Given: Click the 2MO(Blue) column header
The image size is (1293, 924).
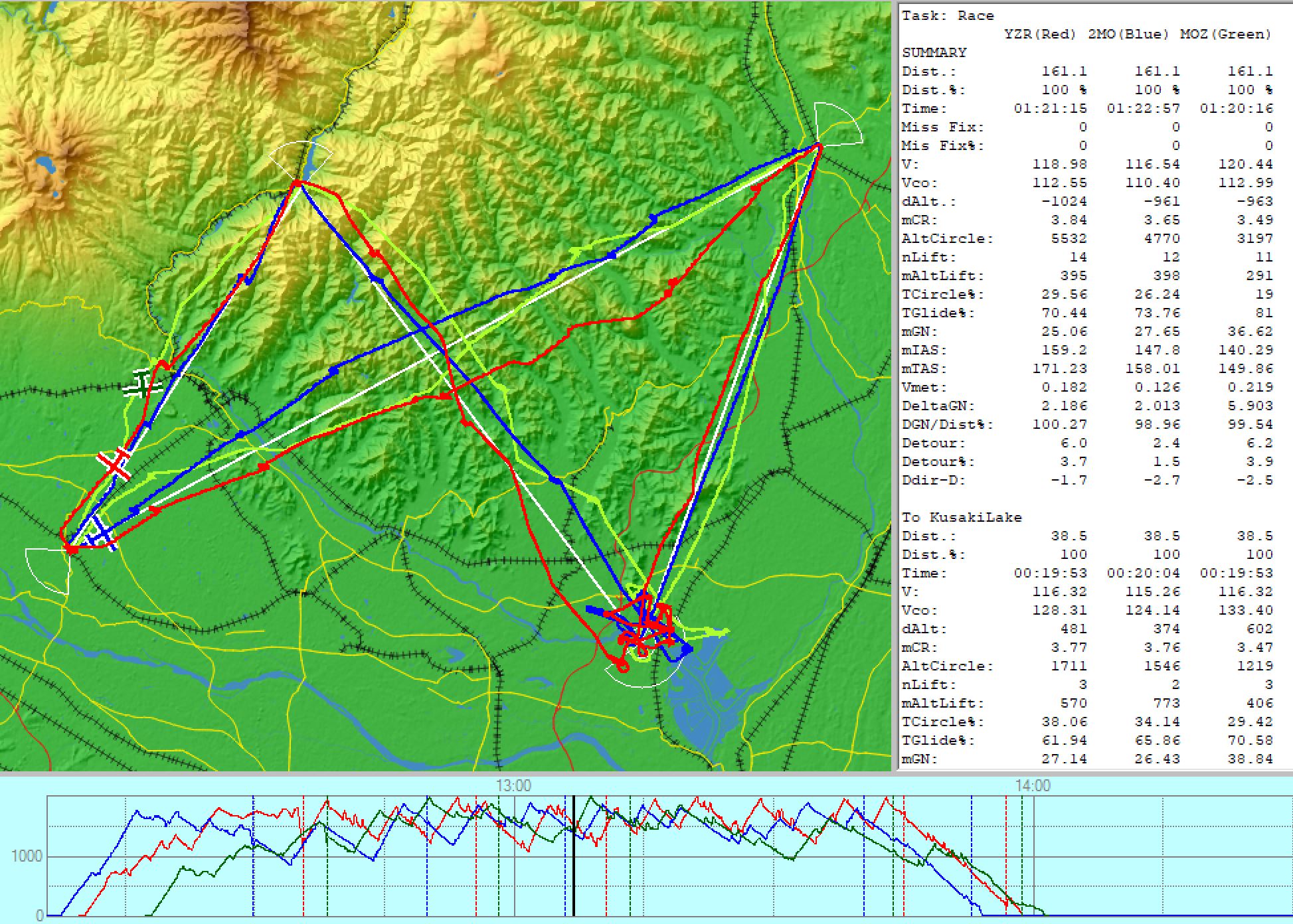Looking at the screenshot, I should [1128, 34].
